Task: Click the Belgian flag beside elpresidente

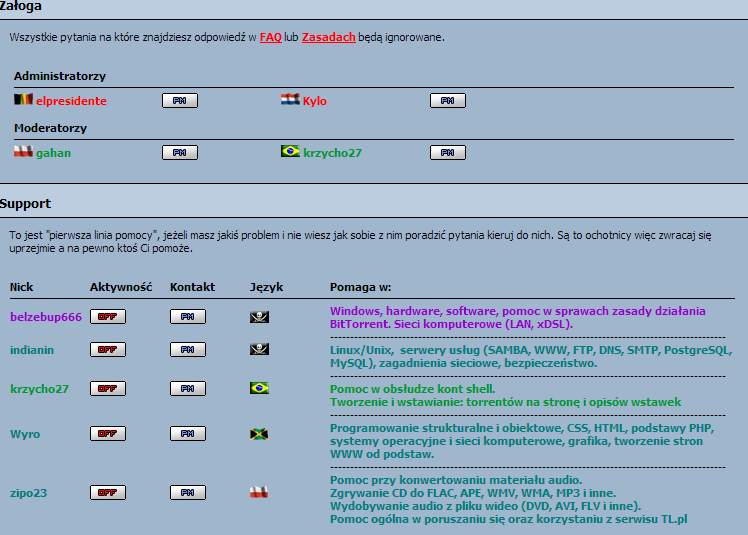Action: 23,99
